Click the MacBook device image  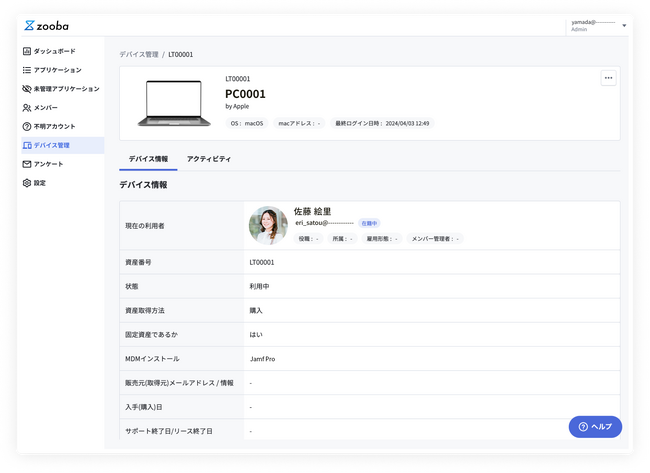pos(173,103)
